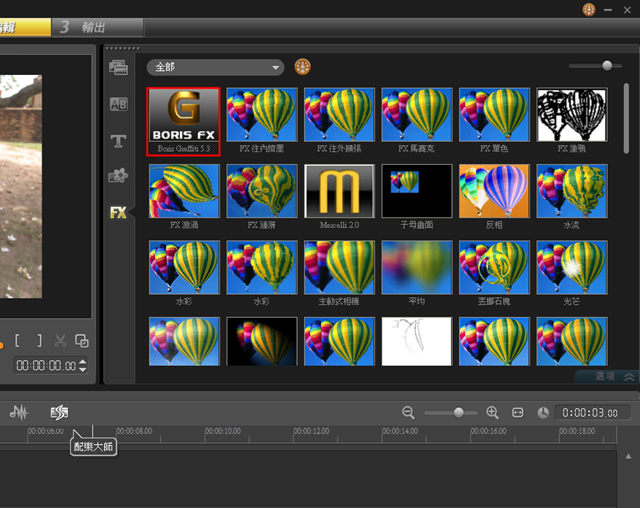Viewport: 640px width, 508px height.
Task: Open the Auto Music (配樂大師) icon
Action: (x=60, y=413)
